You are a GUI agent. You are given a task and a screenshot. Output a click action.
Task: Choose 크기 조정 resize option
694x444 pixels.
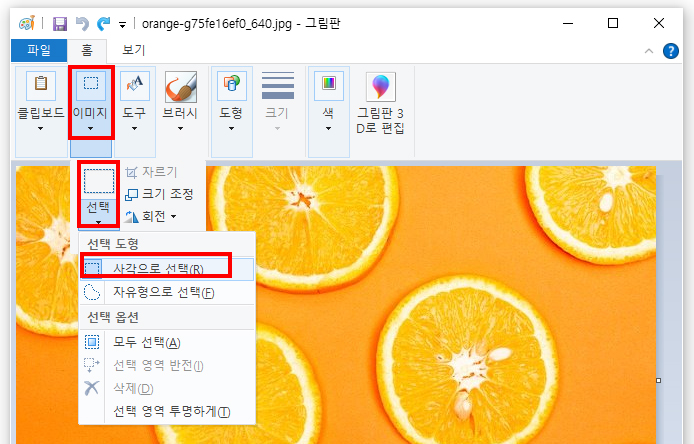pos(159,194)
